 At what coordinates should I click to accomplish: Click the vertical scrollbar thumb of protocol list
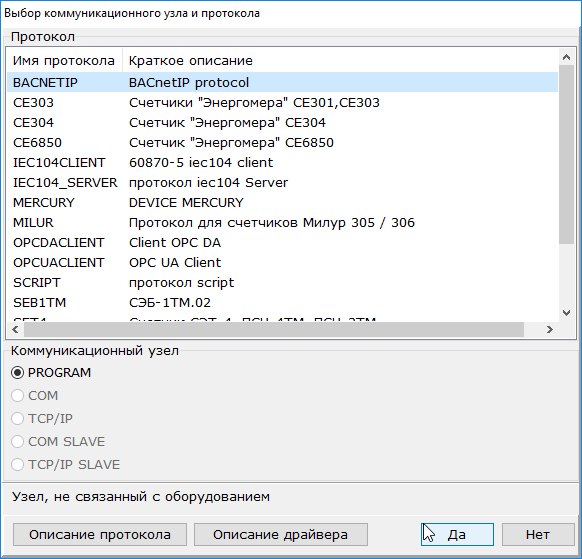click(x=566, y=154)
